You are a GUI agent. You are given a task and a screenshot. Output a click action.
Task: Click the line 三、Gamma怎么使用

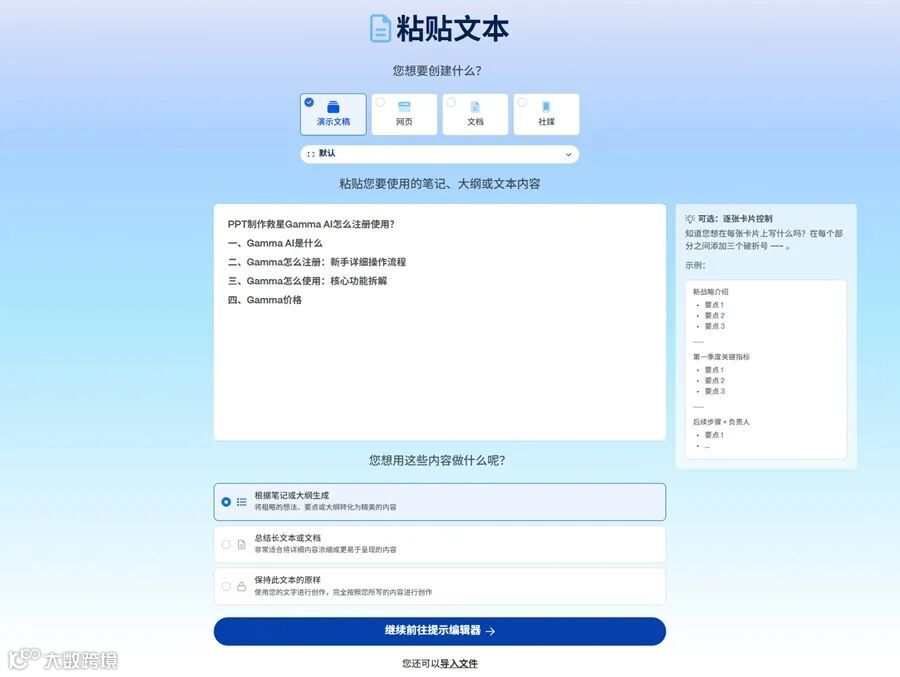coord(308,281)
